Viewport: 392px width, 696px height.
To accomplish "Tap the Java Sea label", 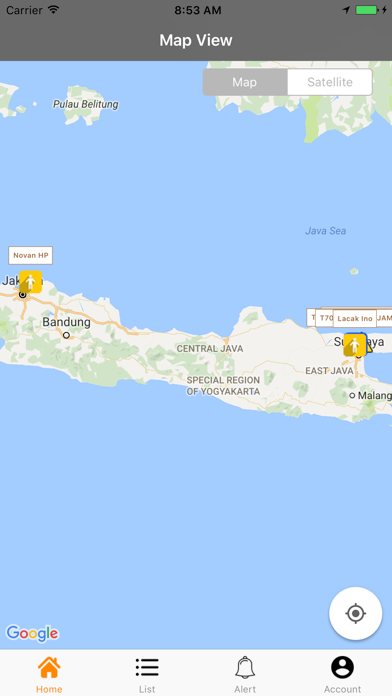I will 325,231.
